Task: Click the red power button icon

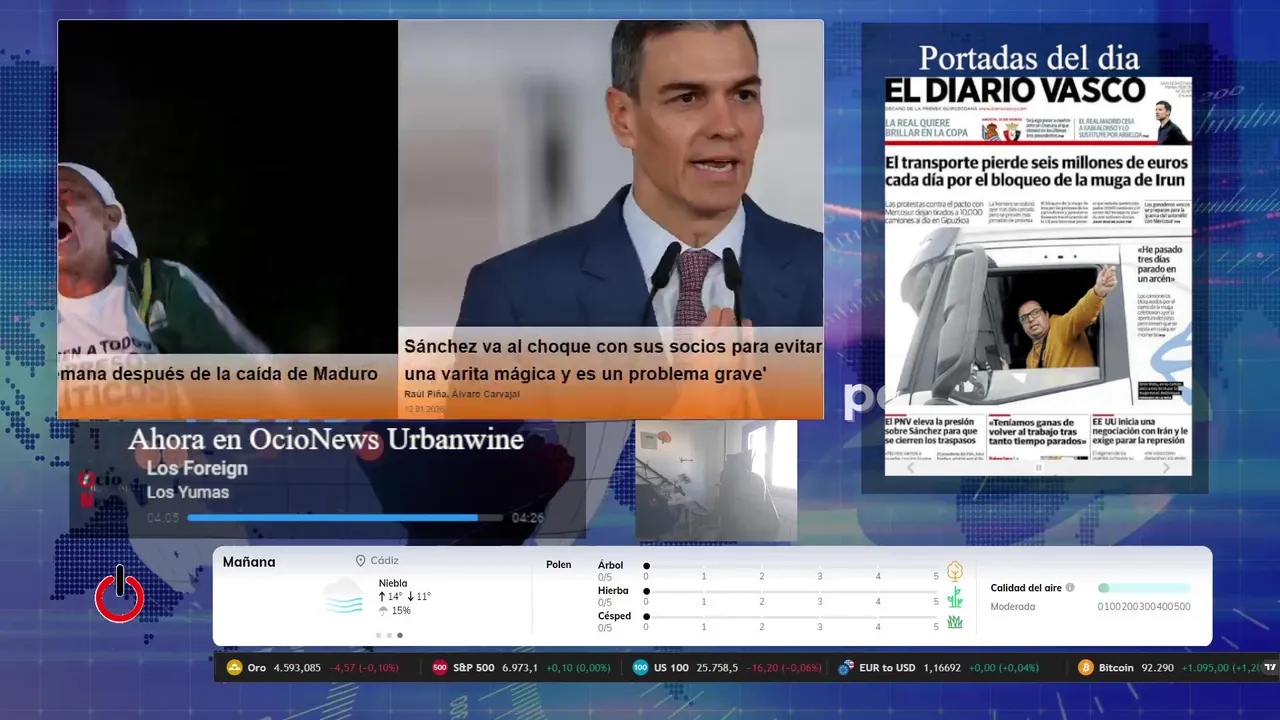Action: 120,595
